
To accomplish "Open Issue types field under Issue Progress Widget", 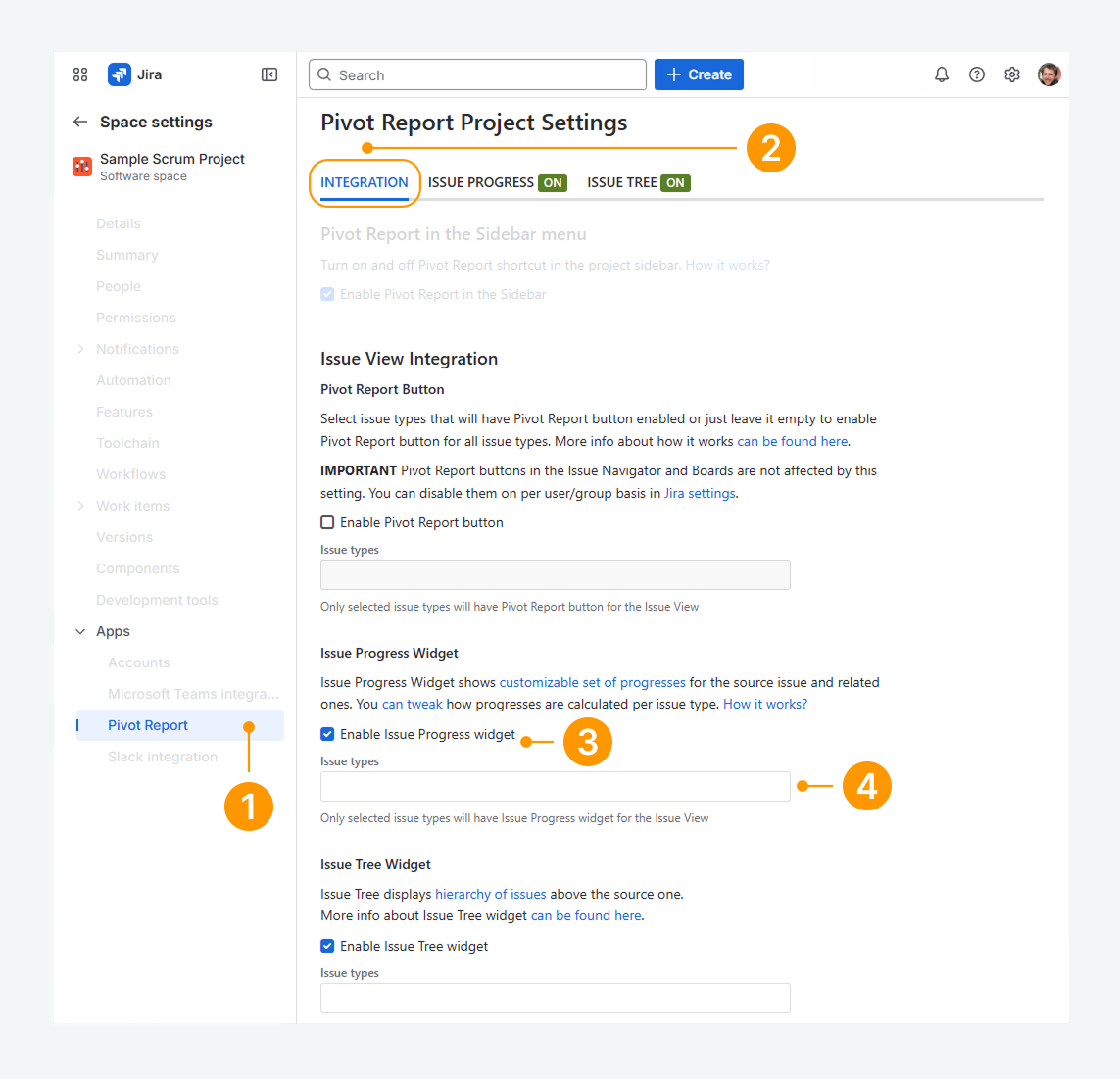I will (555, 786).
